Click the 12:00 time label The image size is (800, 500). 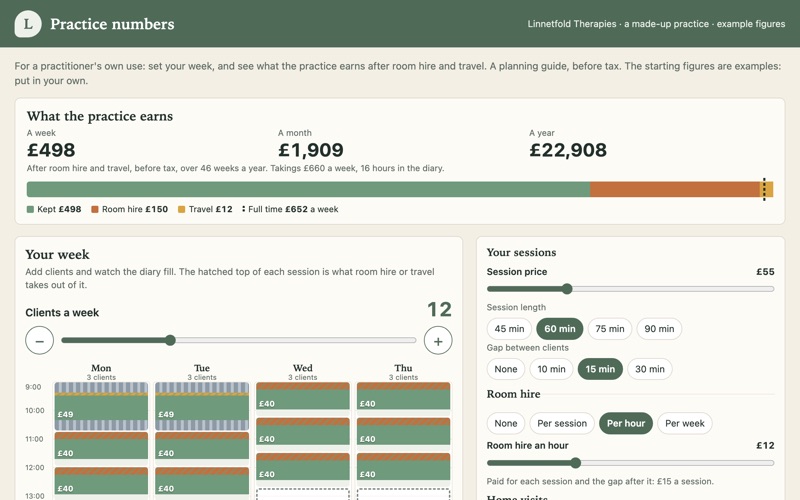35,467
